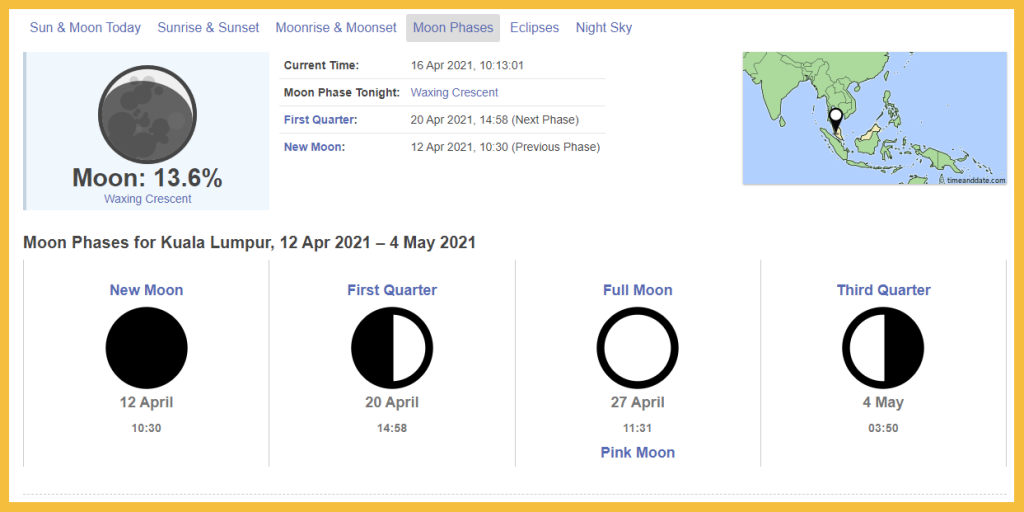Image resolution: width=1024 pixels, height=512 pixels.
Task: Click the current moon image at 13.6%
Action: [146, 114]
